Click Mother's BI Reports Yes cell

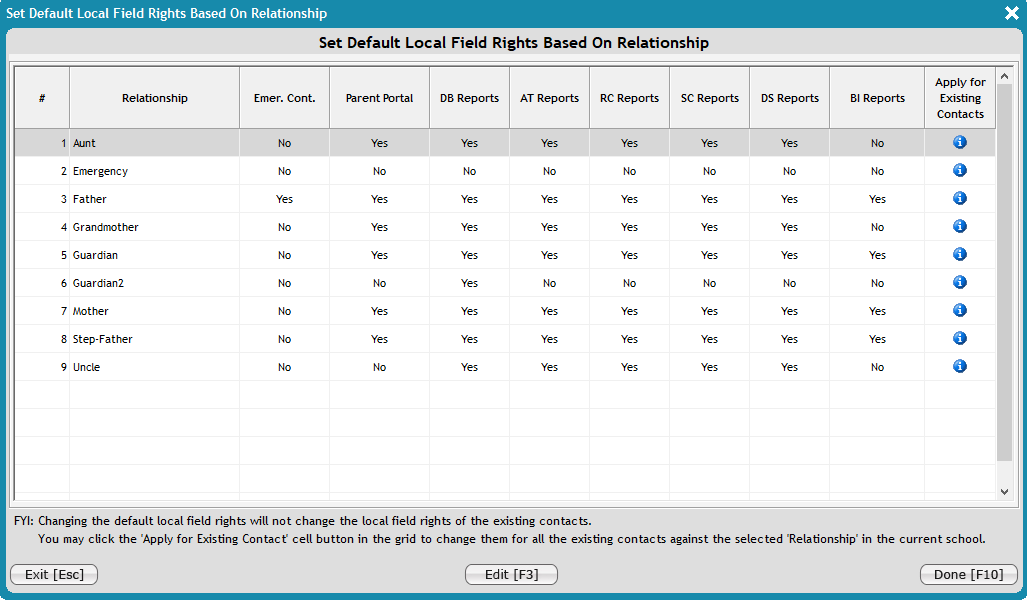[877, 311]
